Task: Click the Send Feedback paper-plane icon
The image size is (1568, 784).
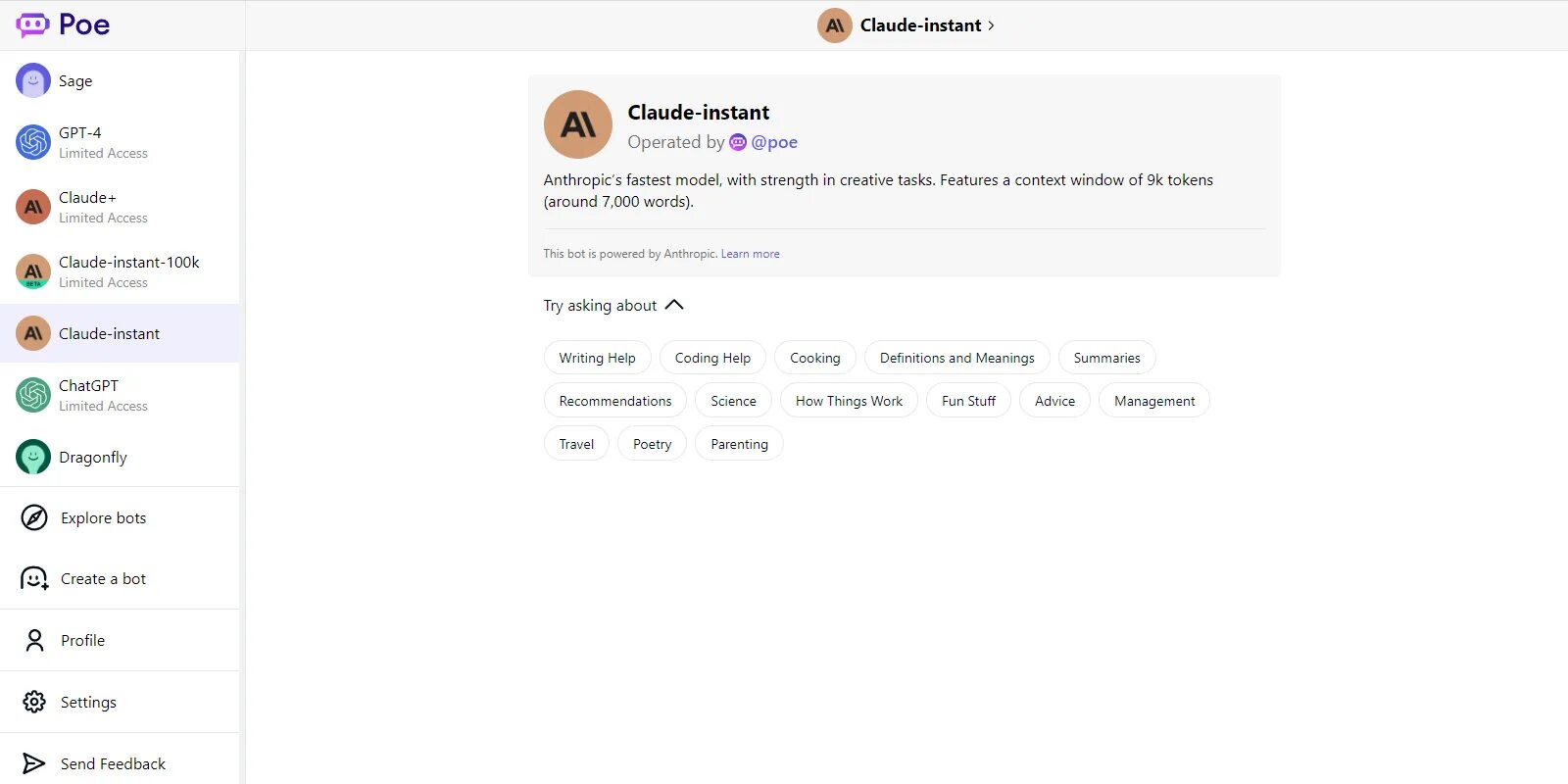Action: coord(34,763)
